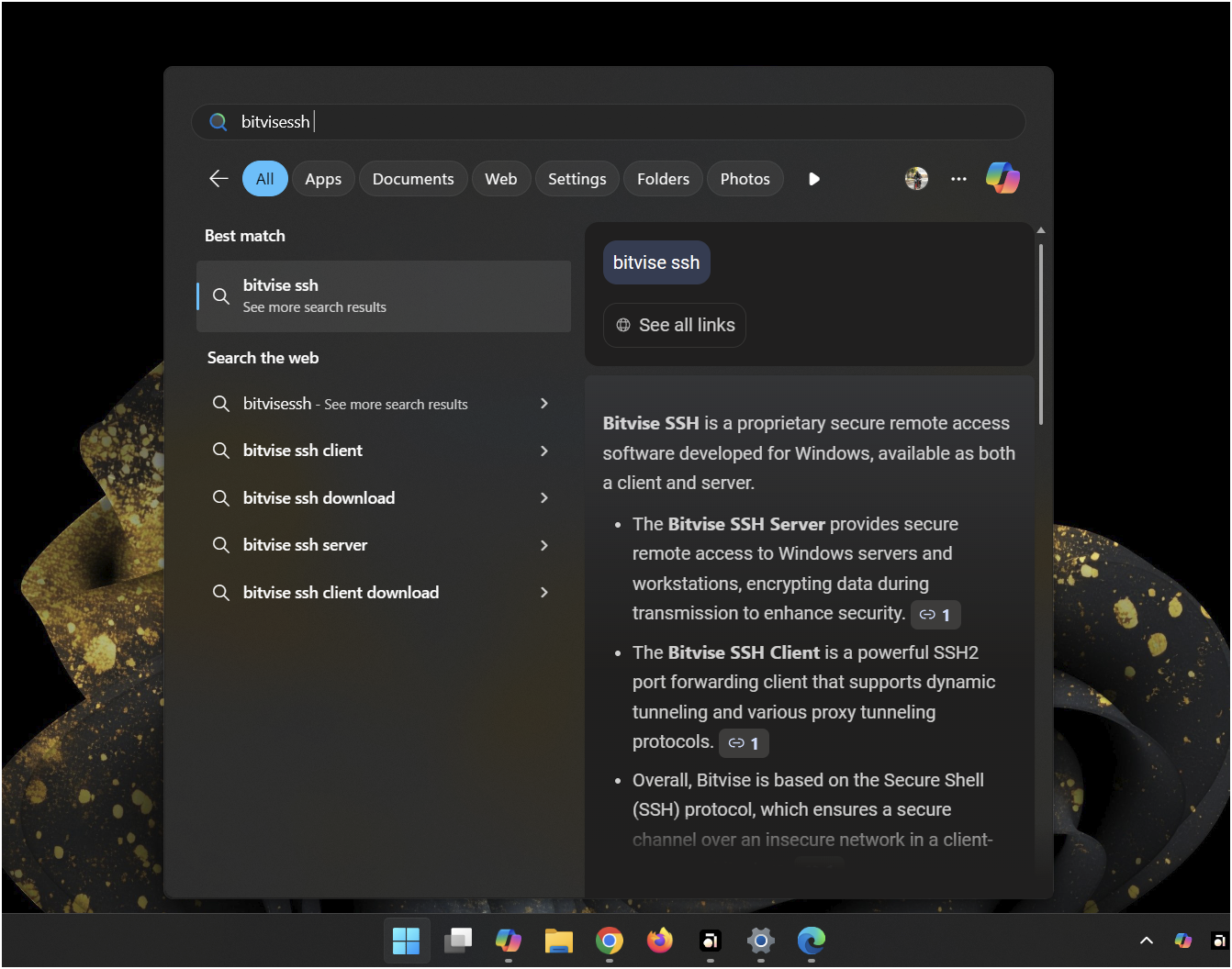Open the bitvise ssh best match result
The width and height of the screenshot is (1232, 969).
(384, 296)
